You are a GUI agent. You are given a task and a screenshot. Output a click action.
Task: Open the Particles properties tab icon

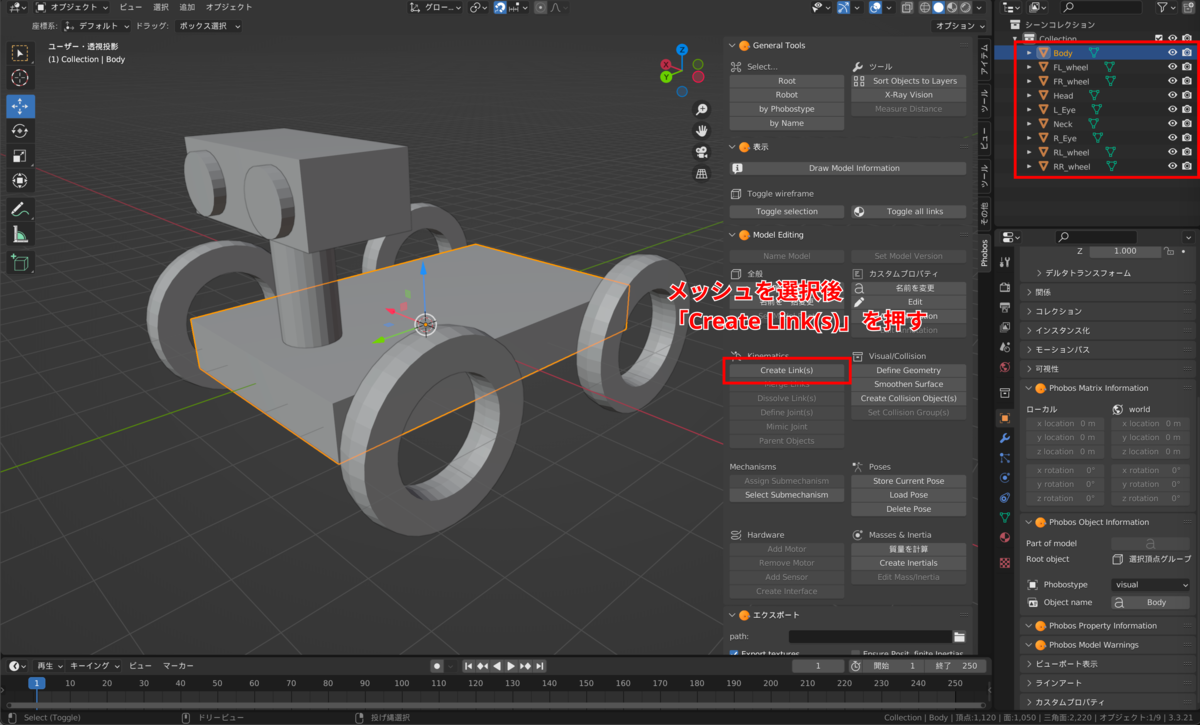point(1005,458)
